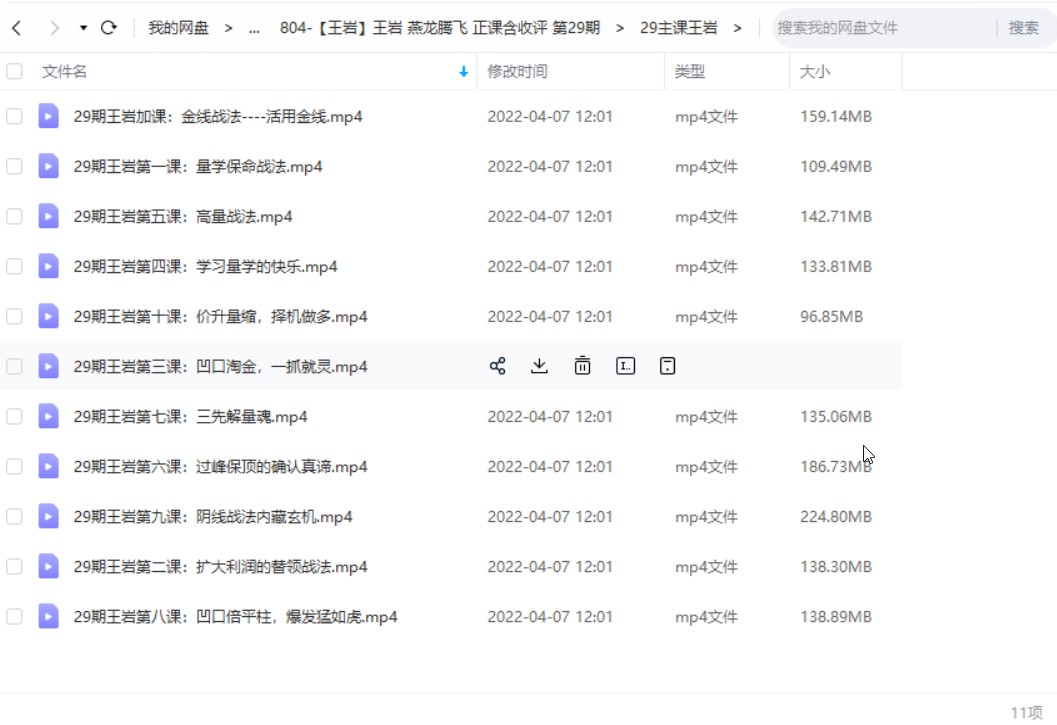Screen dimensions: 1057x725
Task: Select file 29期王岩第八课：凹口倍平柱，爆发猛如虎.mp4
Action: [x=235, y=616]
